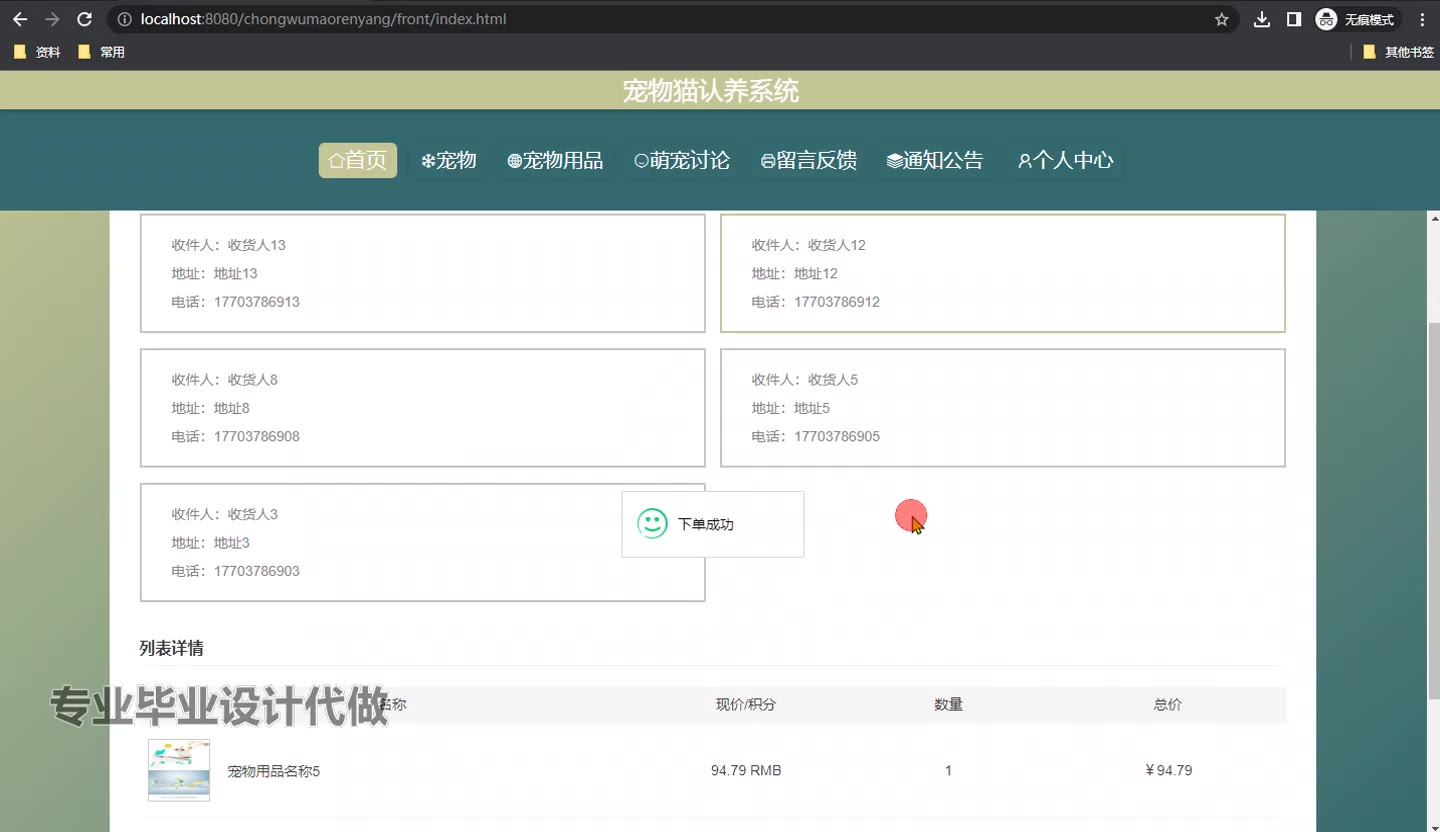Click the total ￥94.79
This screenshot has height=832, width=1440.
(1168, 770)
